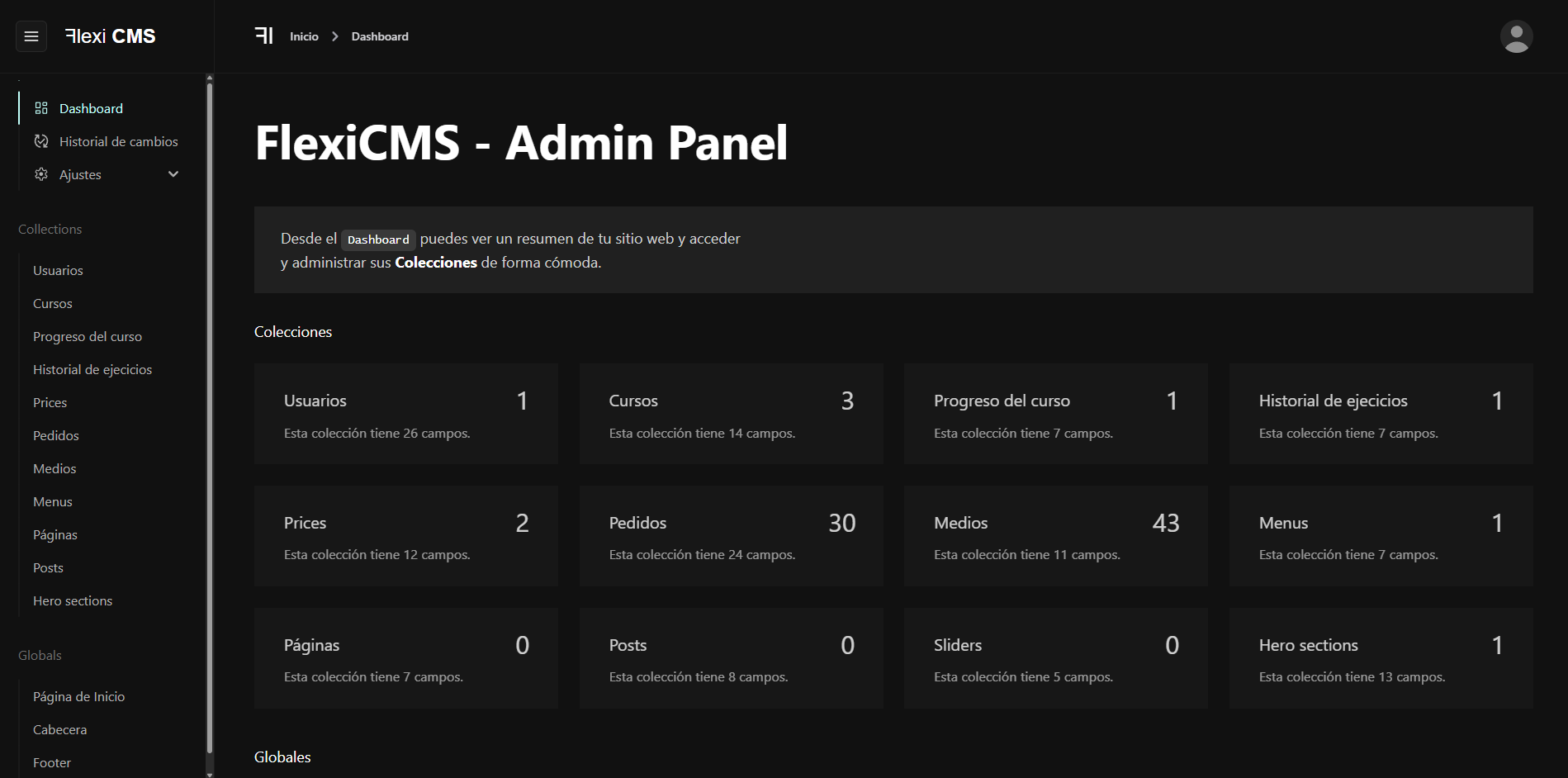The width and height of the screenshot is (1568, 778).
Task: Click the Dashboard grid icon in sidebar
Action: [x=41, y=108]
